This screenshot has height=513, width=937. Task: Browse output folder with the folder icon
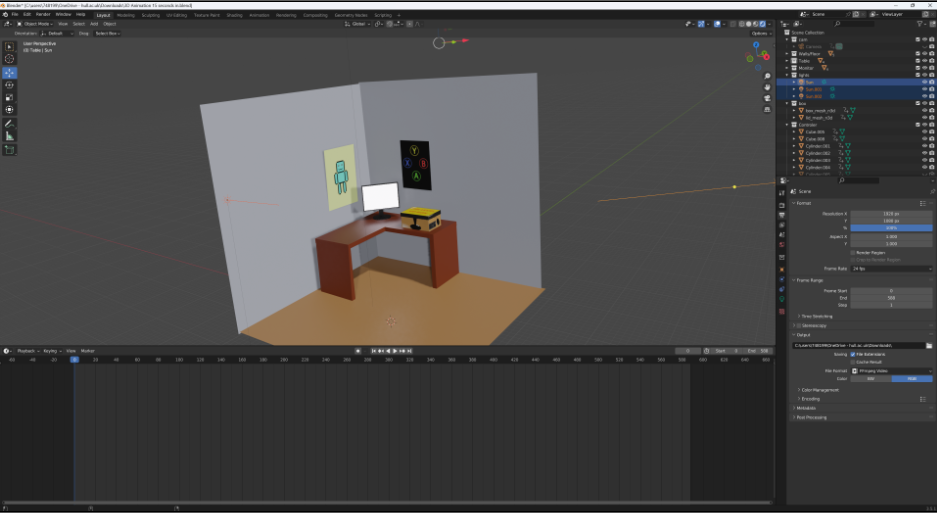click(x=928, y=345)
